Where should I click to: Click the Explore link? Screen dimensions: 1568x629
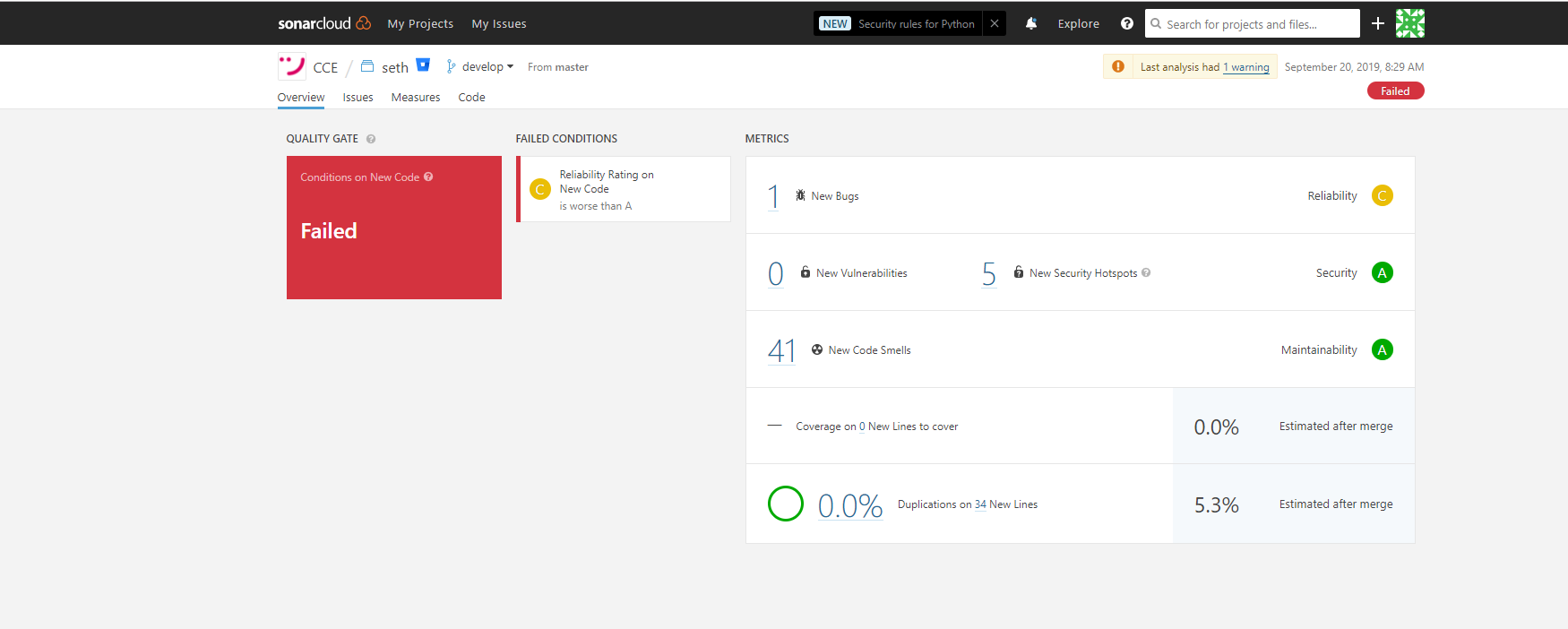(1078, 23)
